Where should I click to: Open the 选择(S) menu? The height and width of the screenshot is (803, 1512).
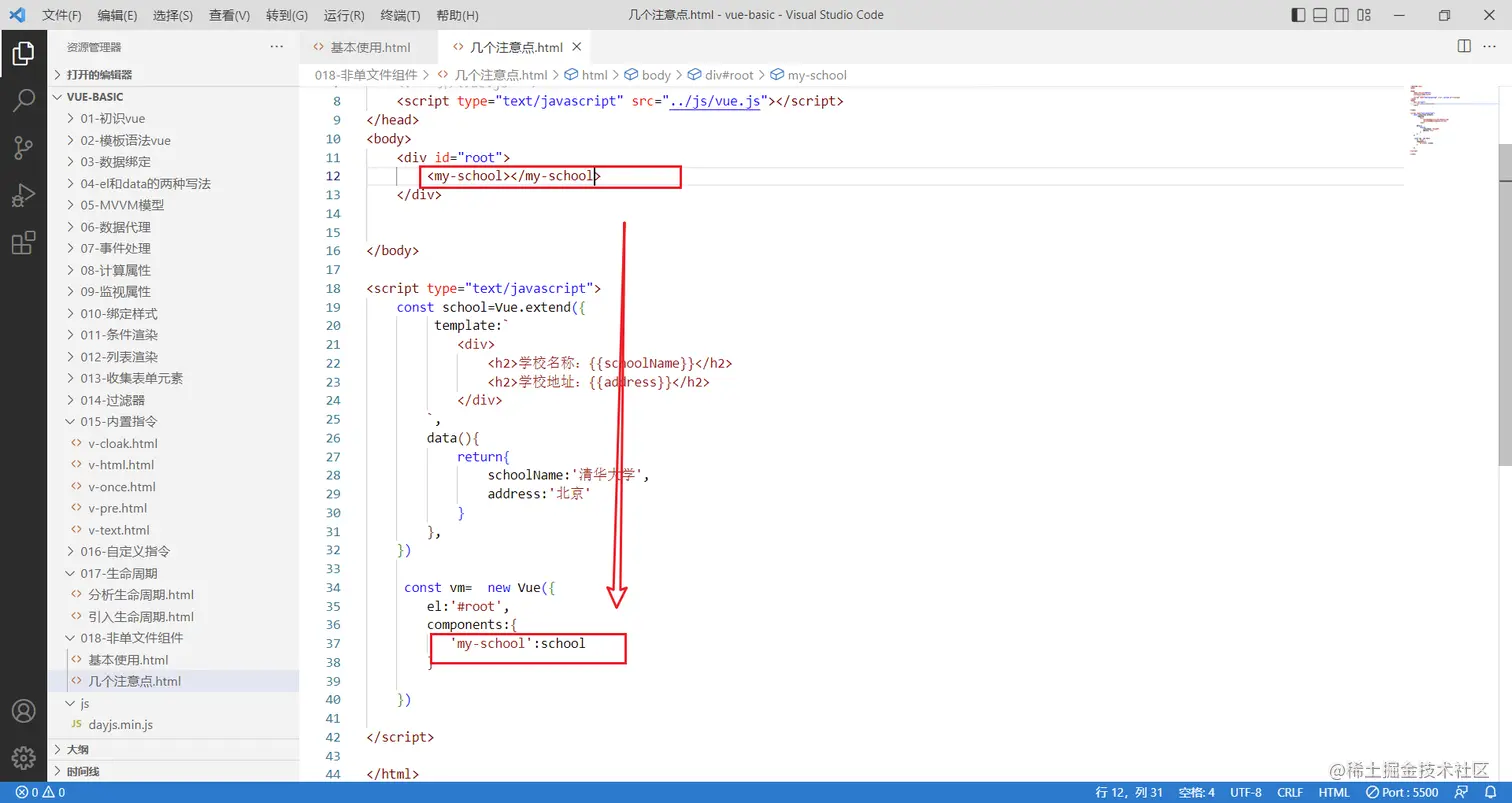(x=173, y=15)
